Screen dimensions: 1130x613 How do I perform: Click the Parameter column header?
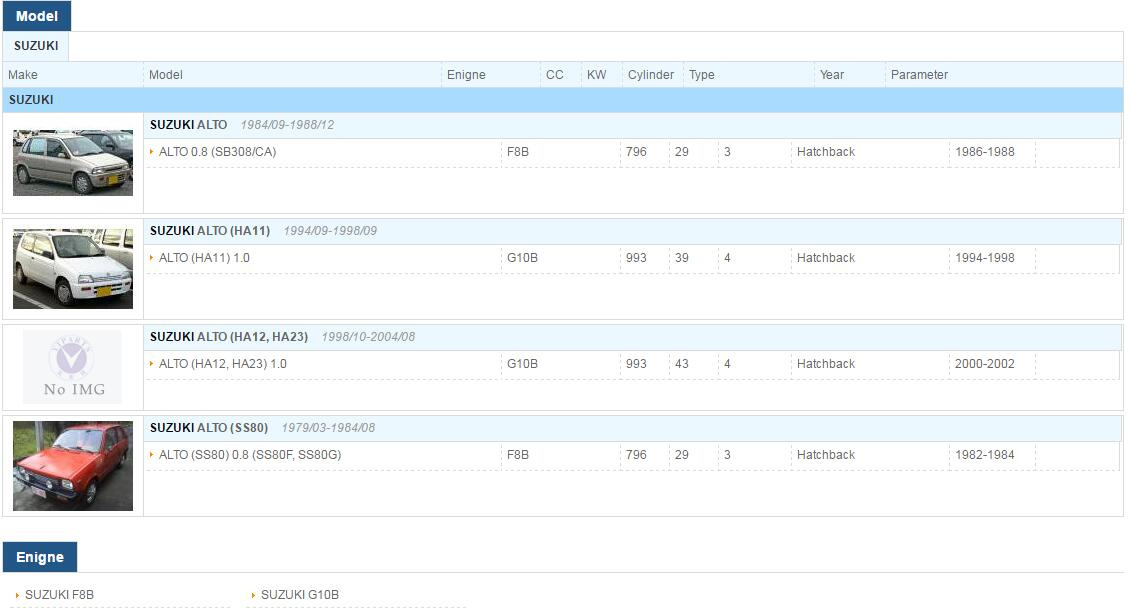click(919, 75)
